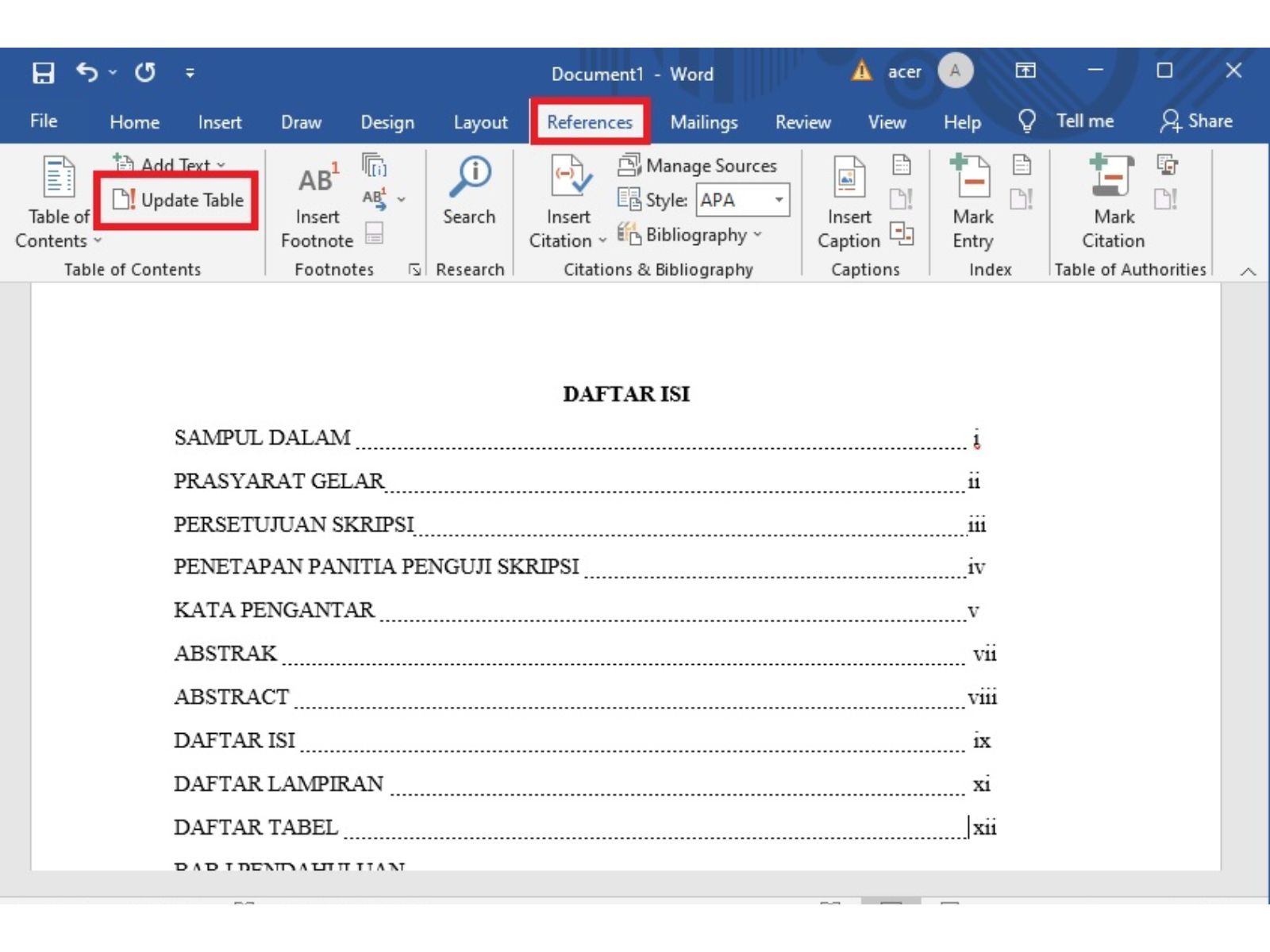The height and width of the screenshot is (952, 1270).
Task: Switch to the Home tab
Action: 134,122
